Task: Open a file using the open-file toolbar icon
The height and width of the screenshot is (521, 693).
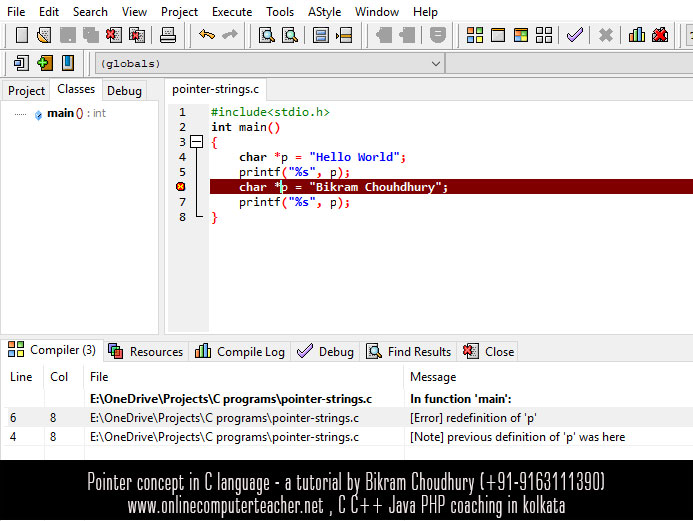Action: [44, 35]
